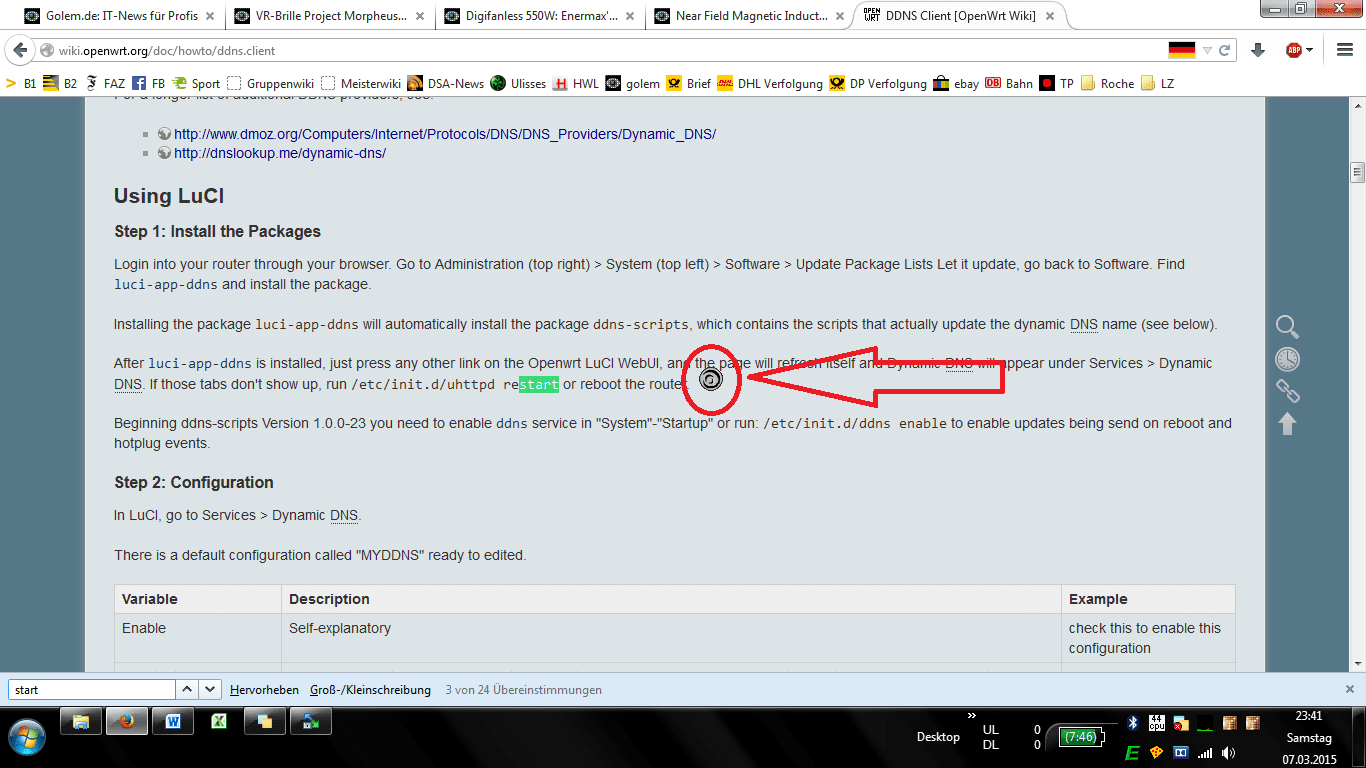Focus the find bar field containing 'start'
This screenshot has width=1366, height=768.
tap(91, 690)
